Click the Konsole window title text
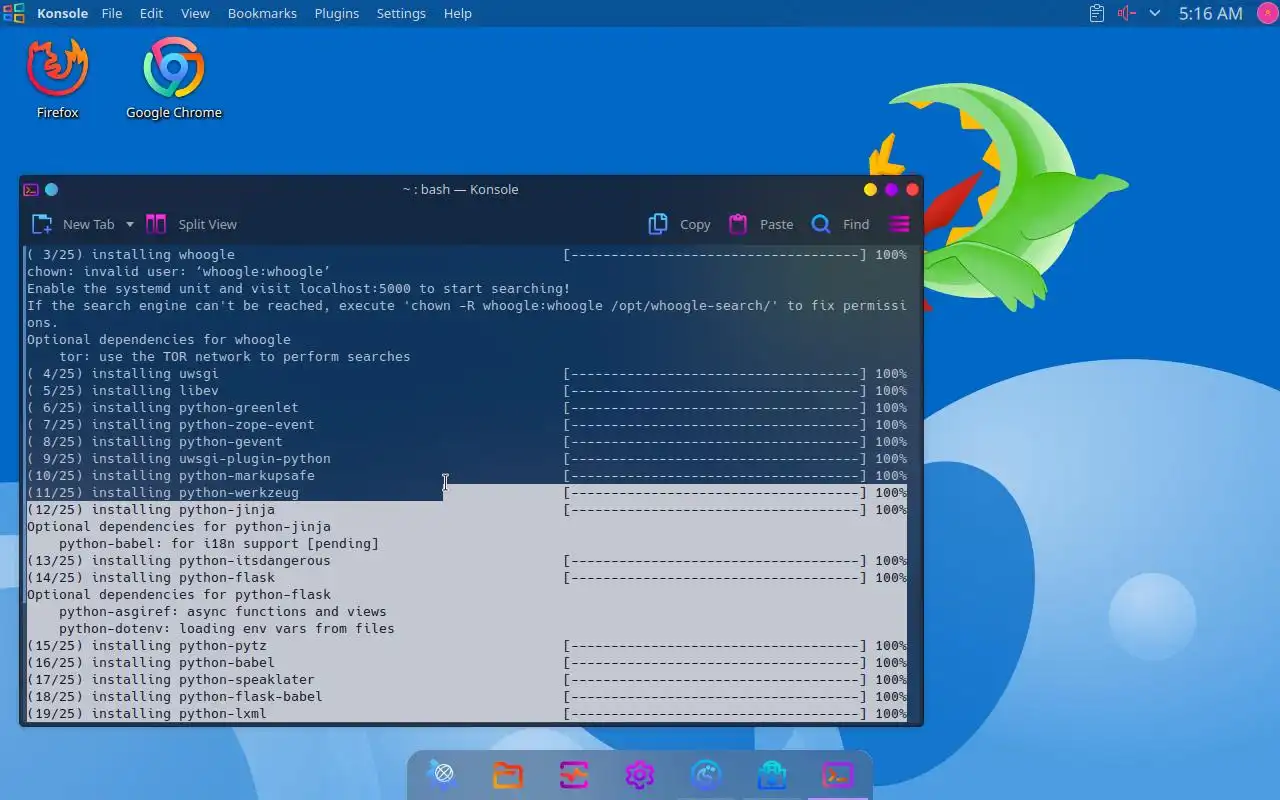Viewport: 1280px width, 800px height. (x=460, y=189)
